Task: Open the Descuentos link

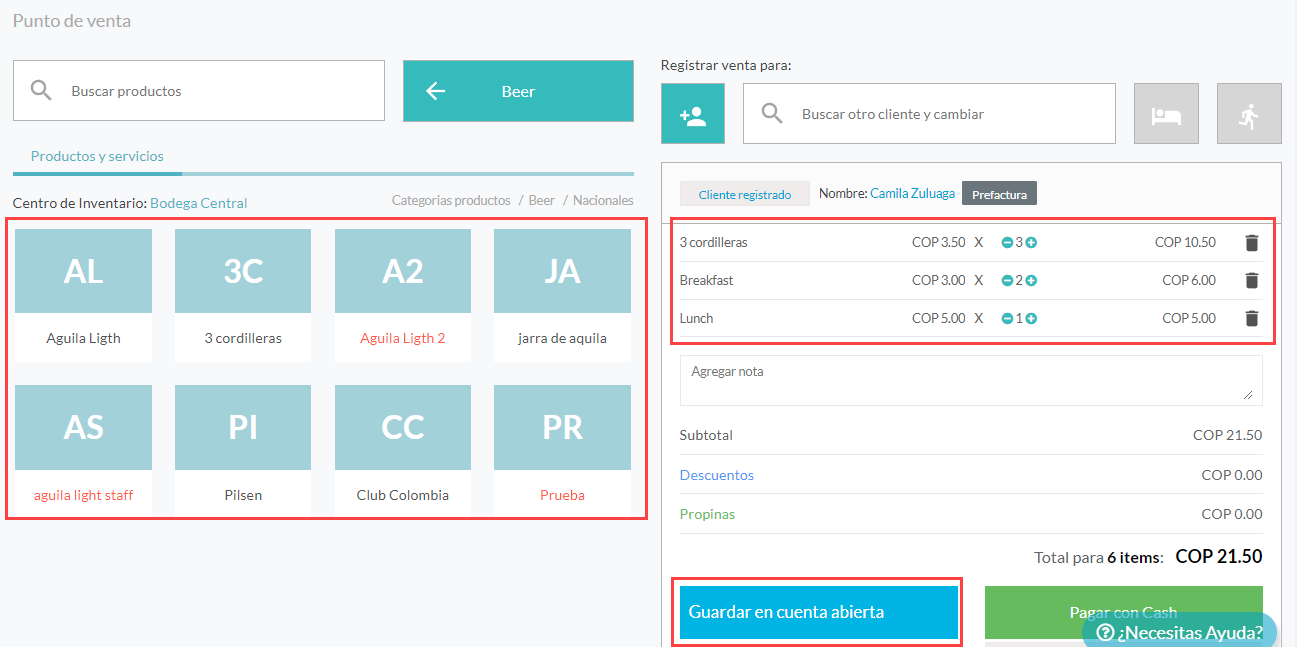Action: tap(716, 475)
